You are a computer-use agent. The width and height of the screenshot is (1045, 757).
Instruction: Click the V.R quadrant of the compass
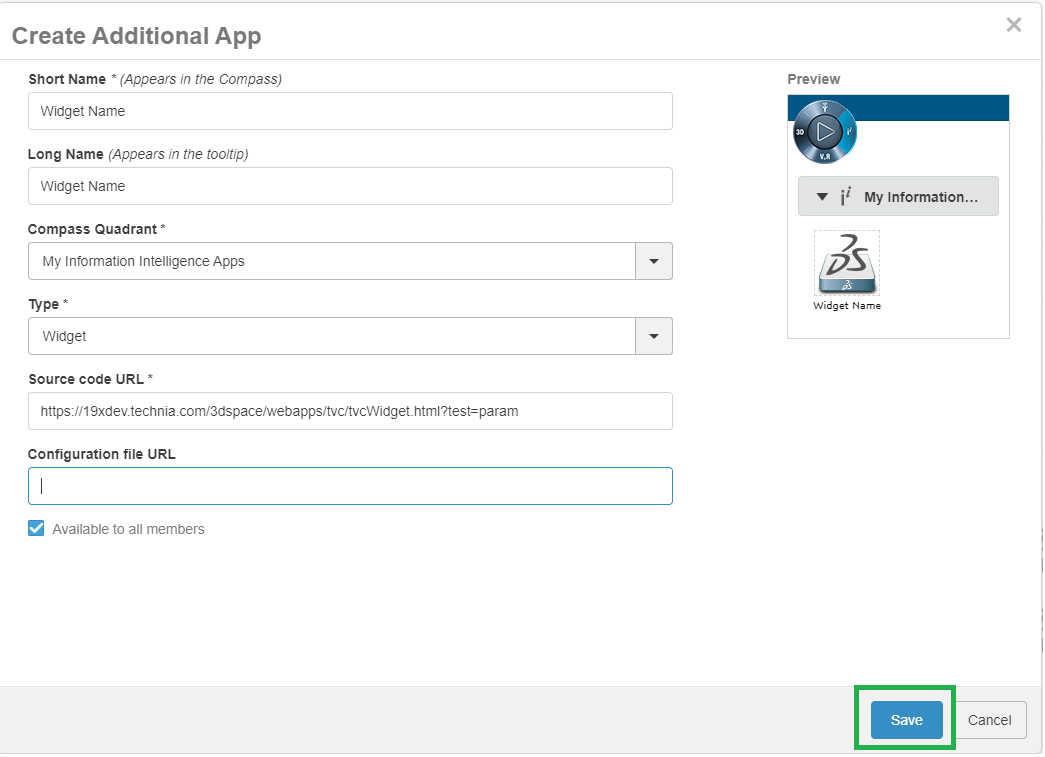point(825,157)
